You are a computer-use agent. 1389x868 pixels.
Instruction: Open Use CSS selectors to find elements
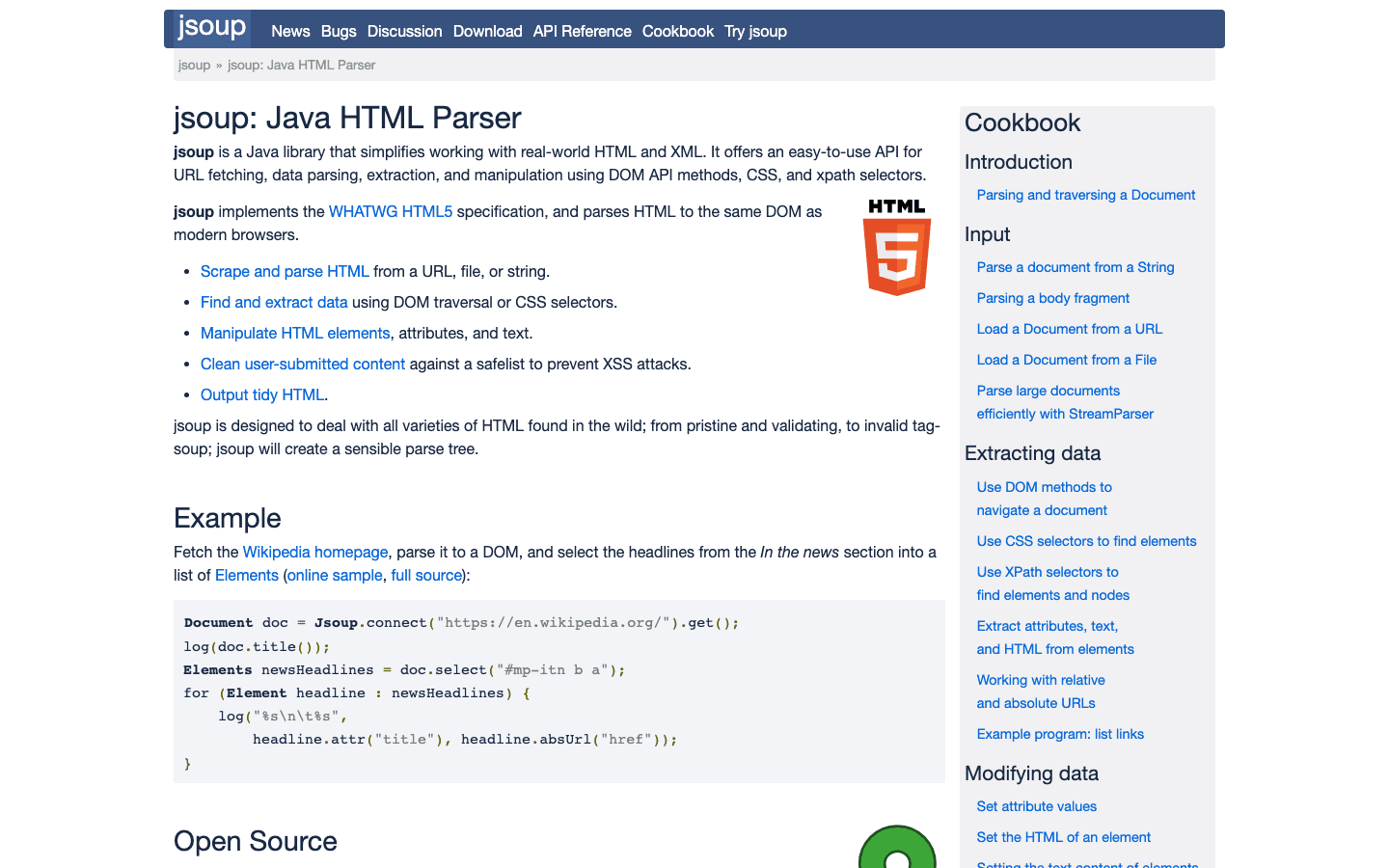[1086, 541]
